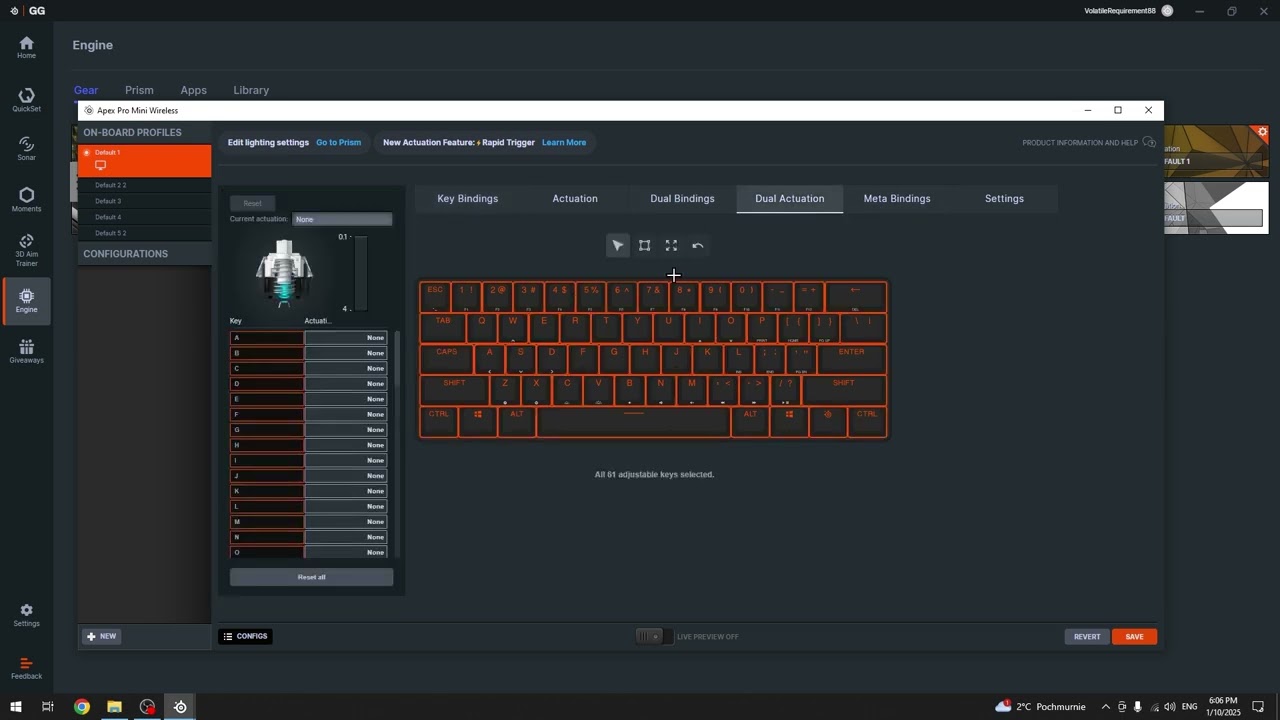Image resolution: width=1280 pixels, height=720 pixels.
Task: Switch to the Dual Bindings tab
Action: (x=682, y=199)
